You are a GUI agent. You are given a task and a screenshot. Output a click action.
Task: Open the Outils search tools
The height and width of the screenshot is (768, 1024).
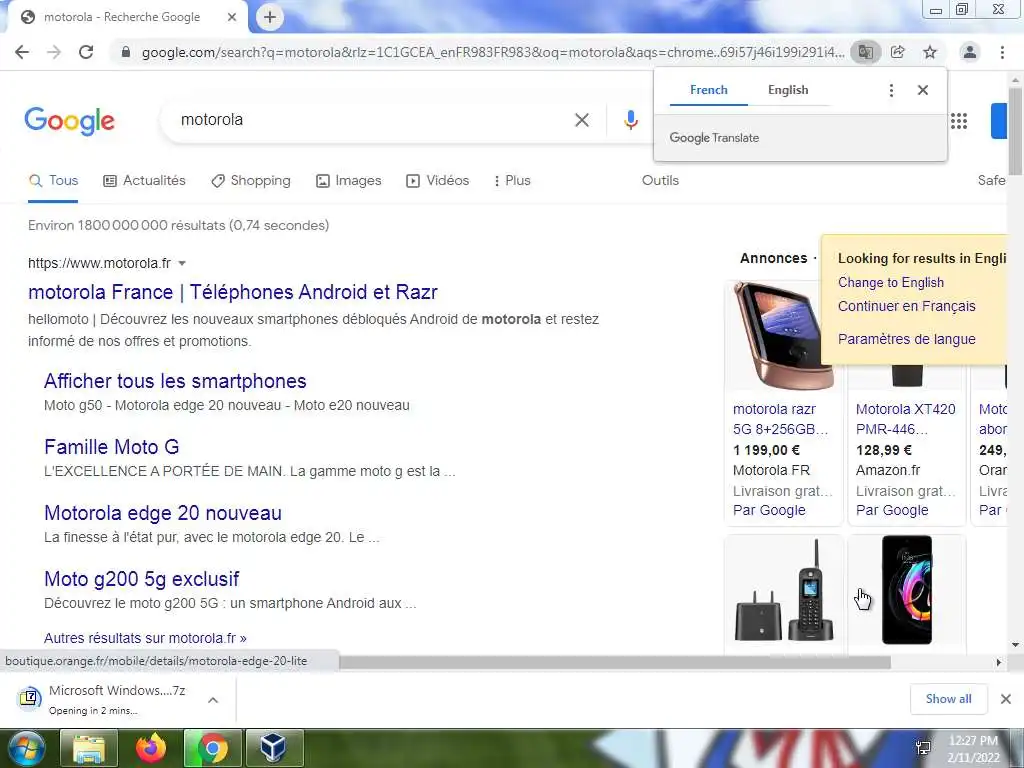[660, 180]
